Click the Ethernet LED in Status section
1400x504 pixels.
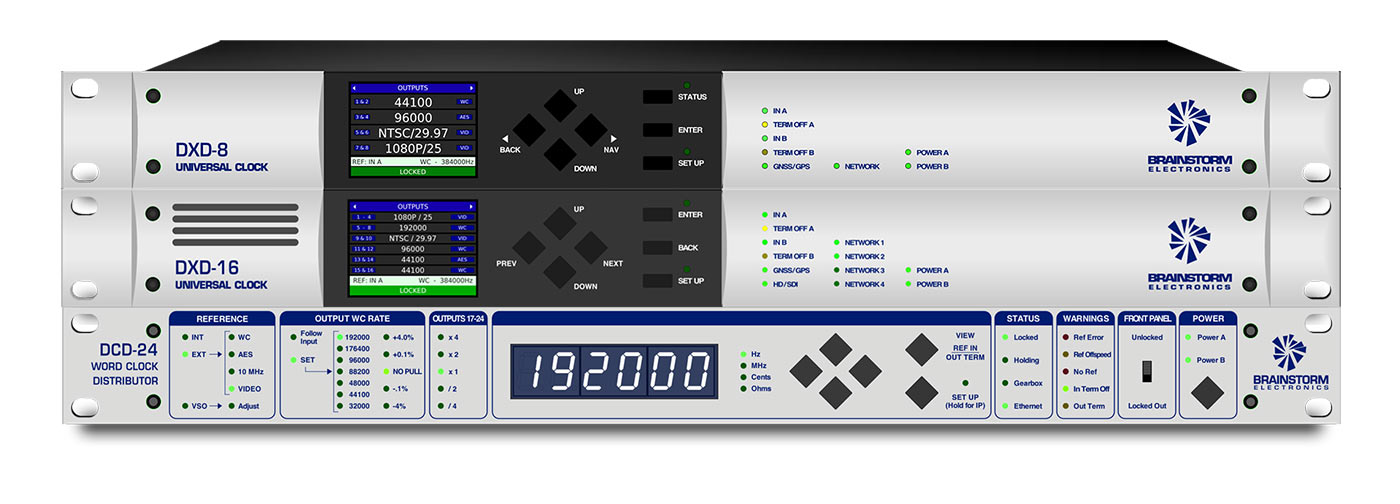[1004, 406]
